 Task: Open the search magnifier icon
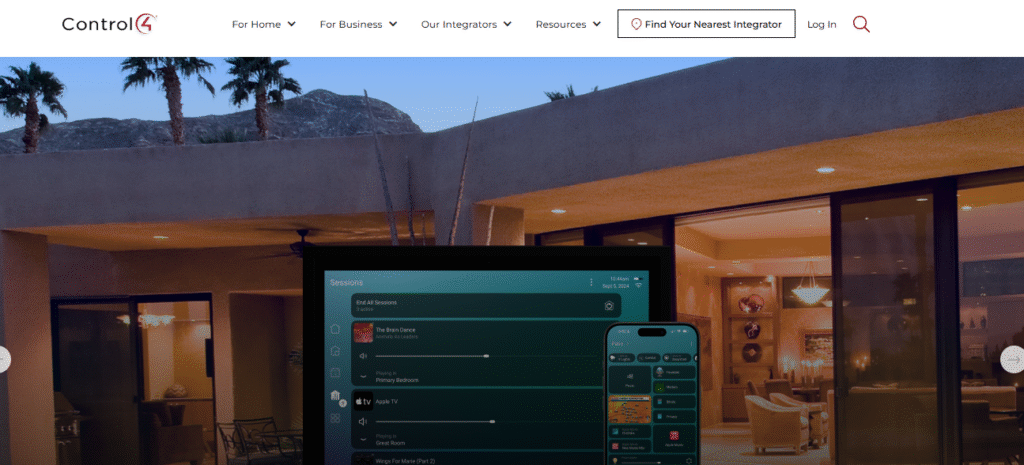coord(861,24)
